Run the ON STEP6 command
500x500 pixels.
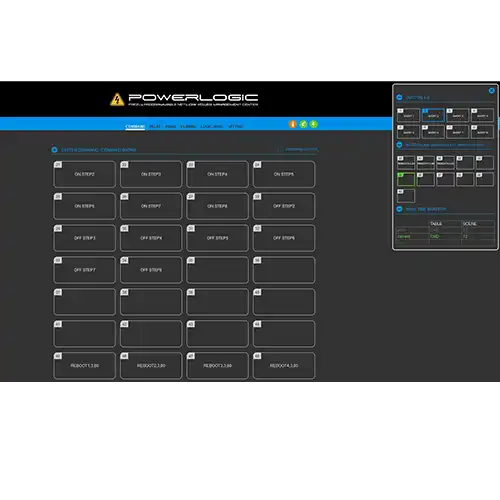[x=84, y=206]
